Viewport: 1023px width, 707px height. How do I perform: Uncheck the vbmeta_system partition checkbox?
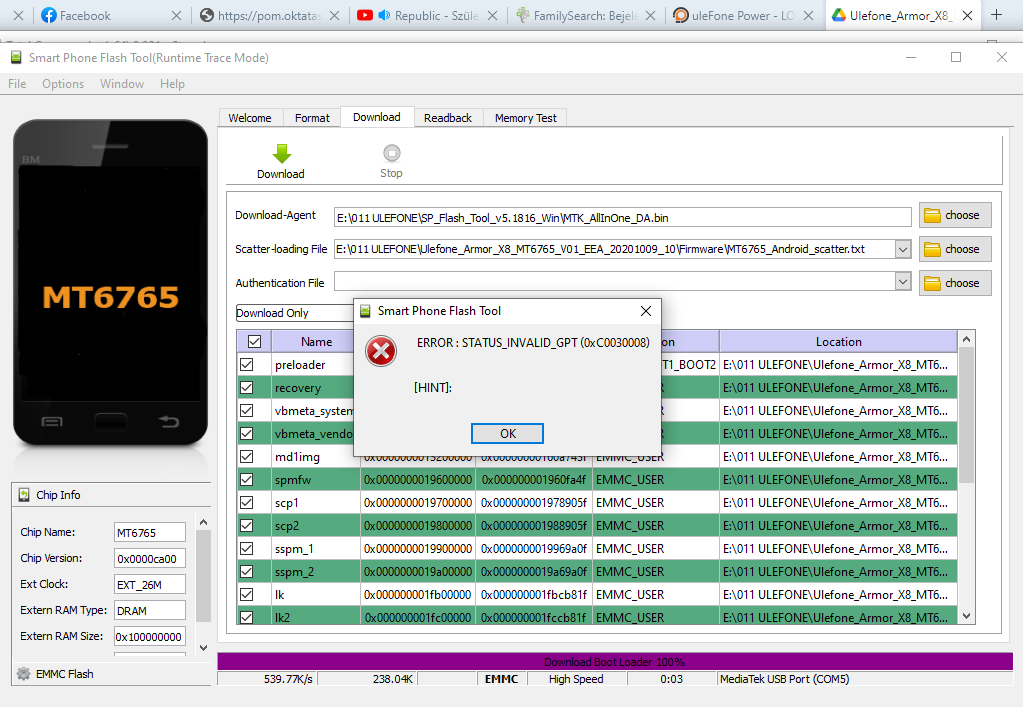(x=247, y=410)
